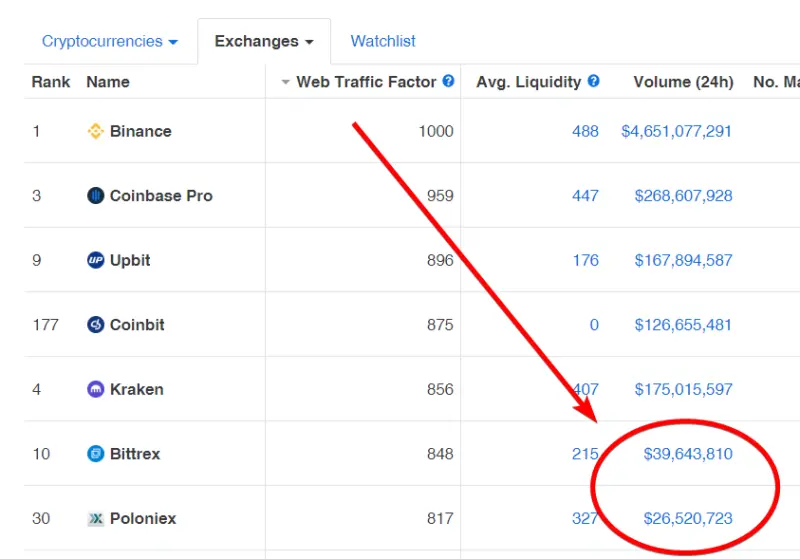
Task: Click Kraken volume $175,015,597
Action: [x=683, y=390]
